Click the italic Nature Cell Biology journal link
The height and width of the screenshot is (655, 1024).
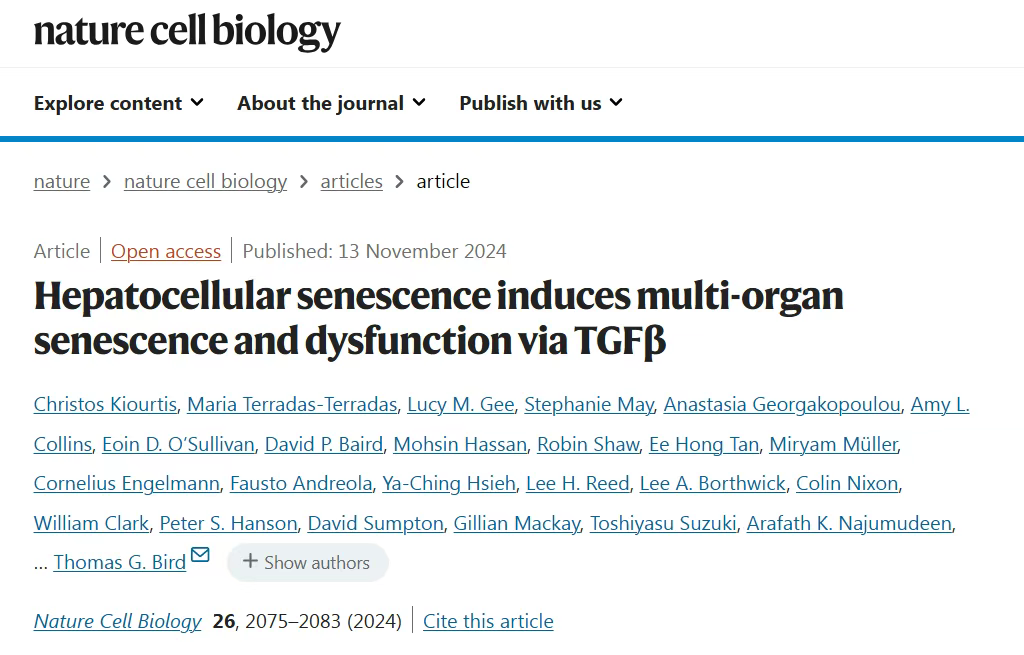[x=118, y=621]
